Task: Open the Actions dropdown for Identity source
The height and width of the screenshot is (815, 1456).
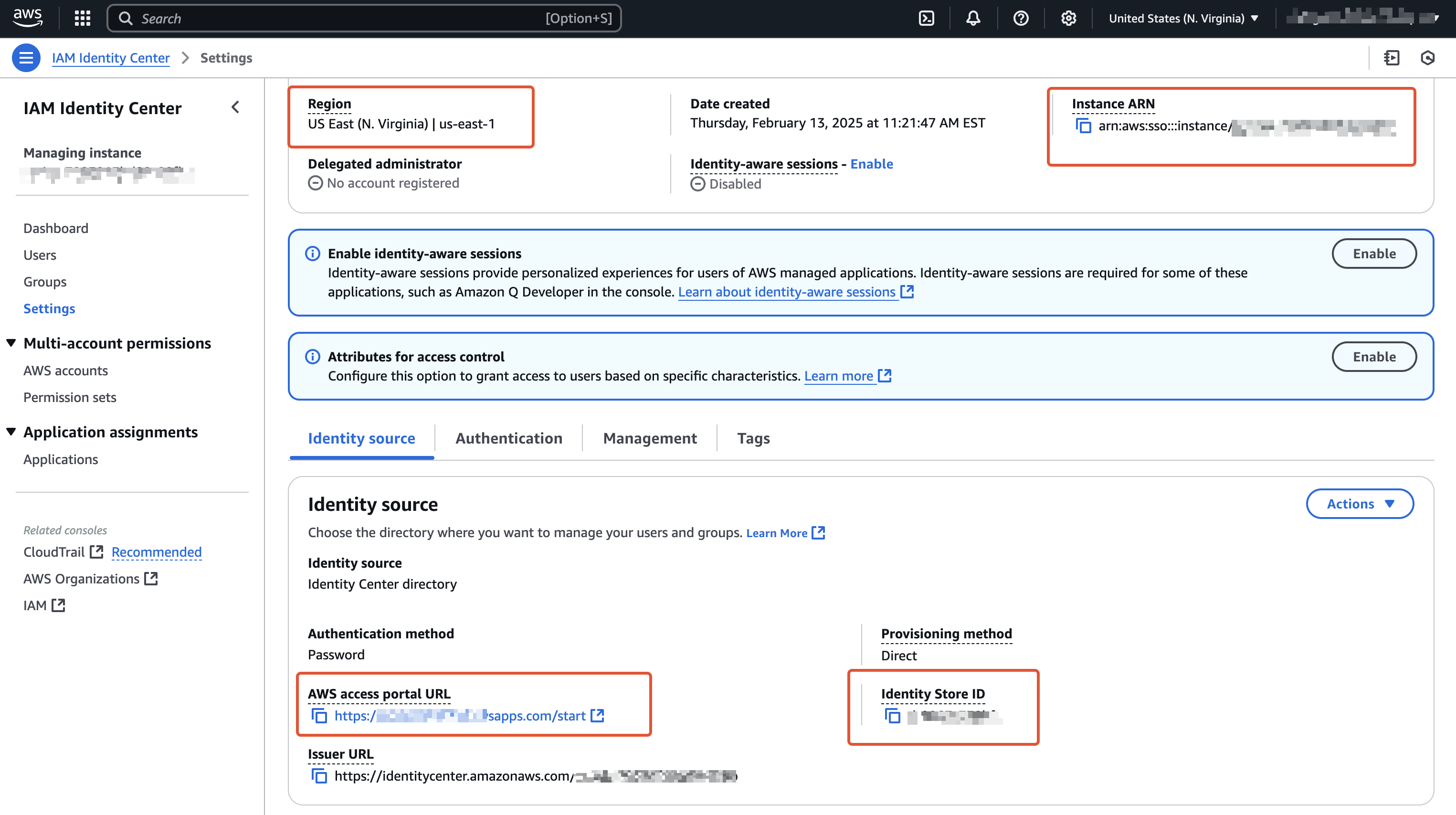Action: 1360,504
